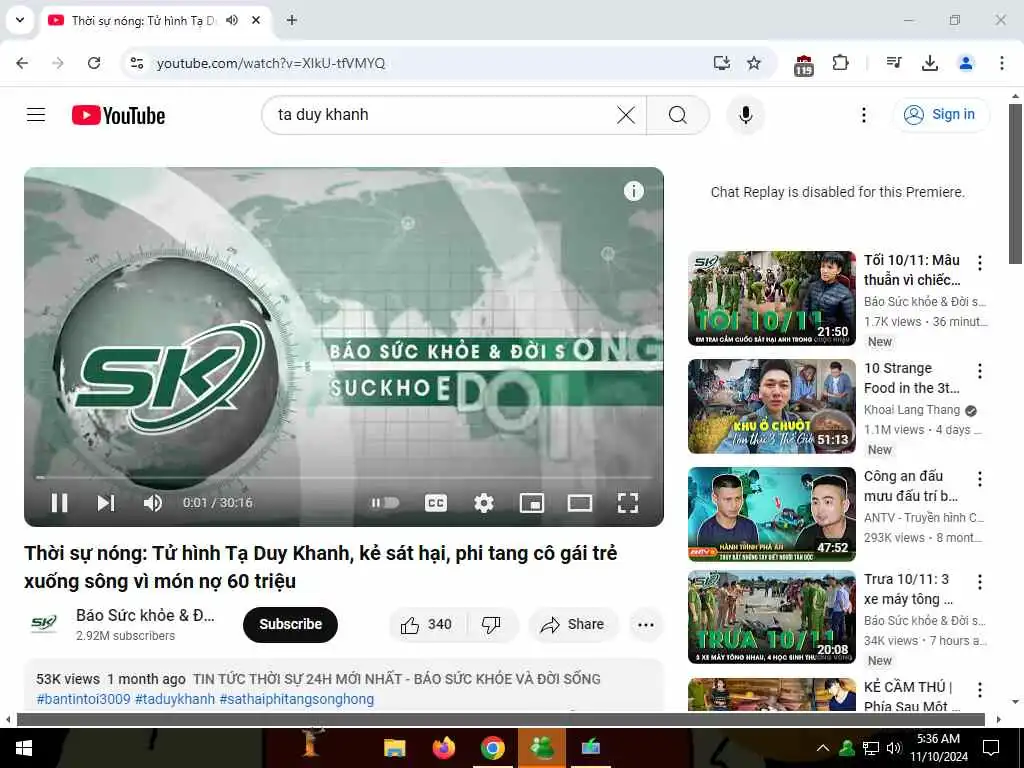Open Extensions puzzle icon

coord(840,63)
